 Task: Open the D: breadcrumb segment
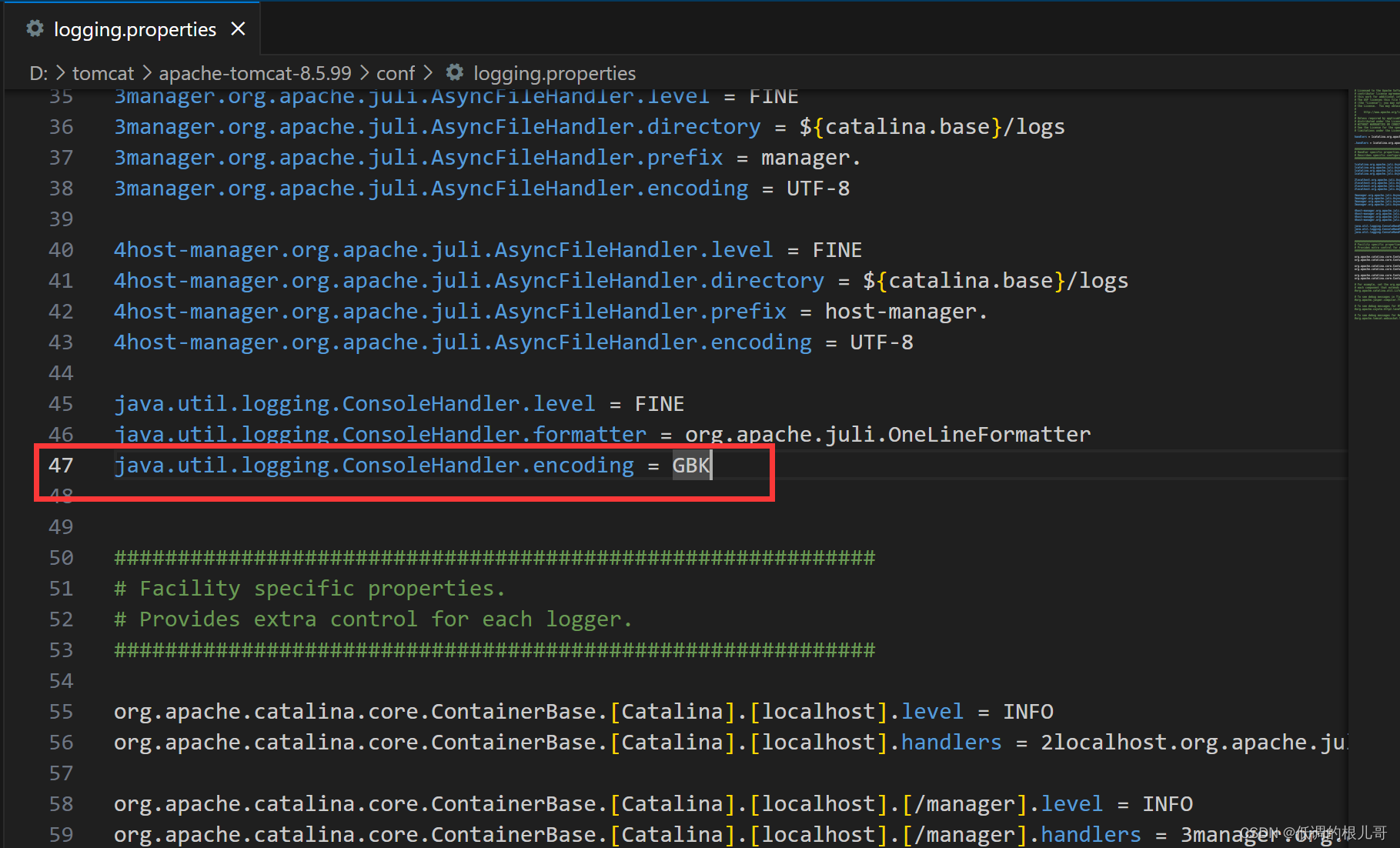pos(38,73)
